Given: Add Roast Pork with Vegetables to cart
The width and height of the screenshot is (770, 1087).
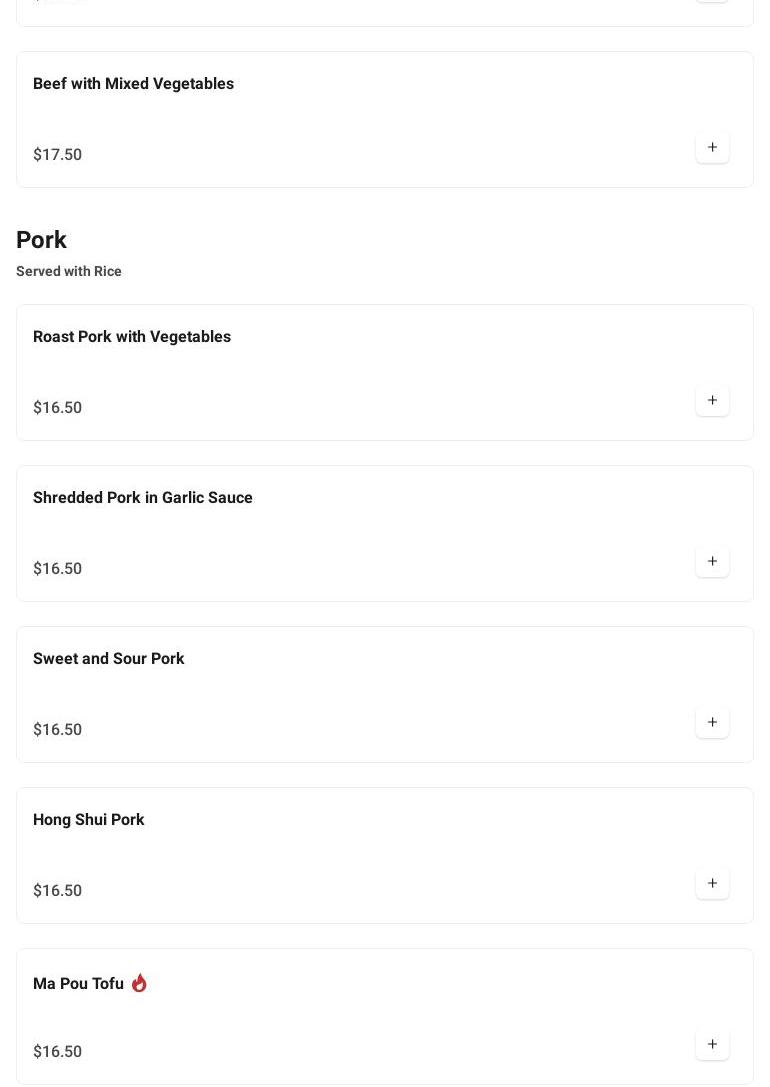Looking at the screenshot, I should coord(712,401).
